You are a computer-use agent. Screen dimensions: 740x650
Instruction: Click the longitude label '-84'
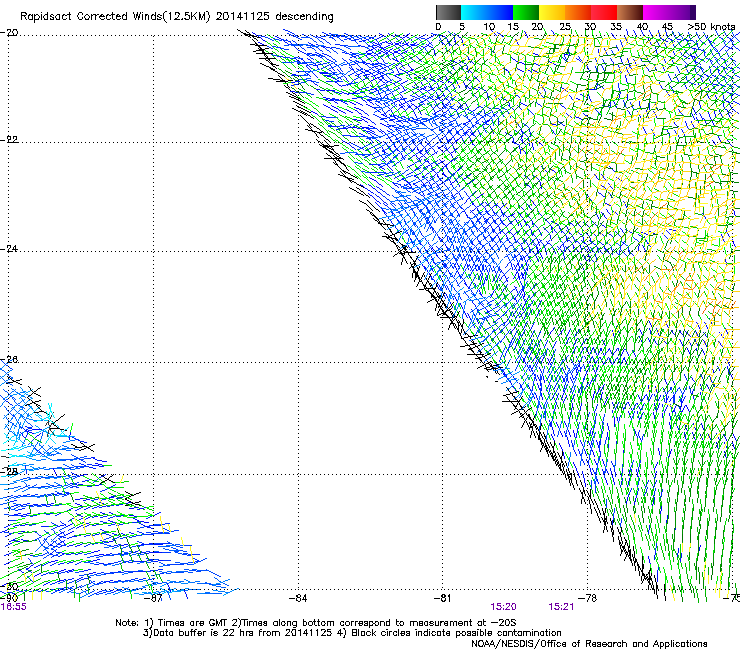298,598
